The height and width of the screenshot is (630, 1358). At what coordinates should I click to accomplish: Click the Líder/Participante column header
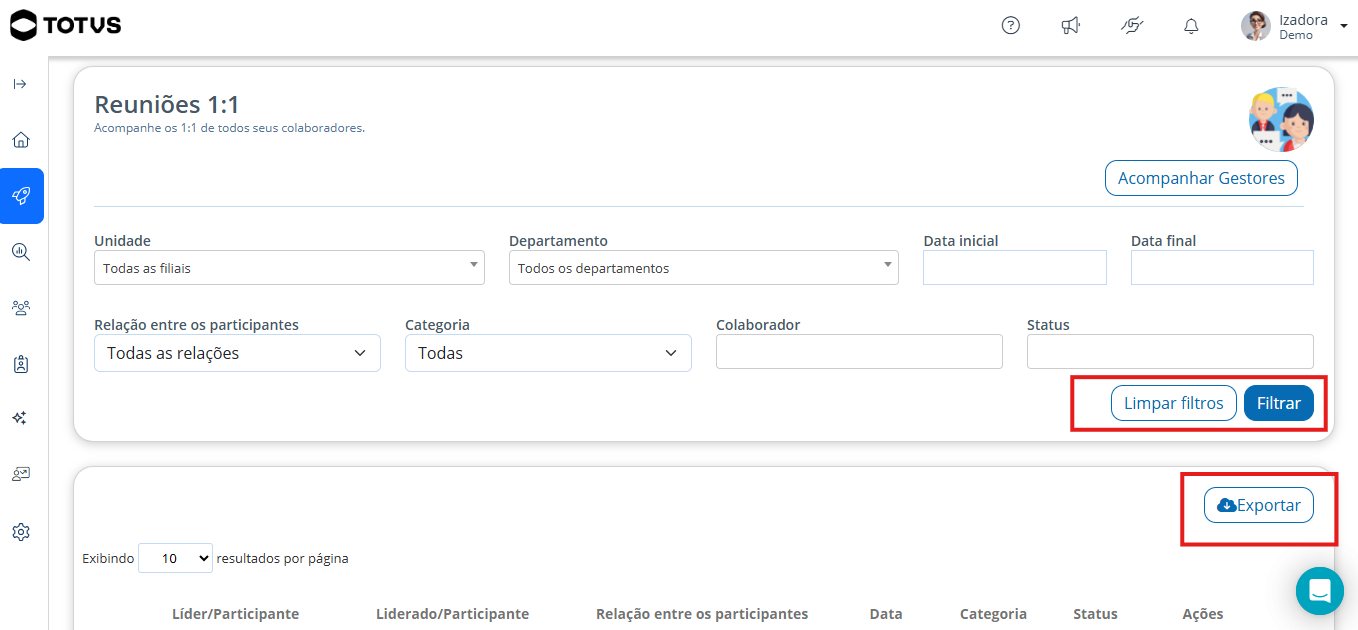point(235,614)
